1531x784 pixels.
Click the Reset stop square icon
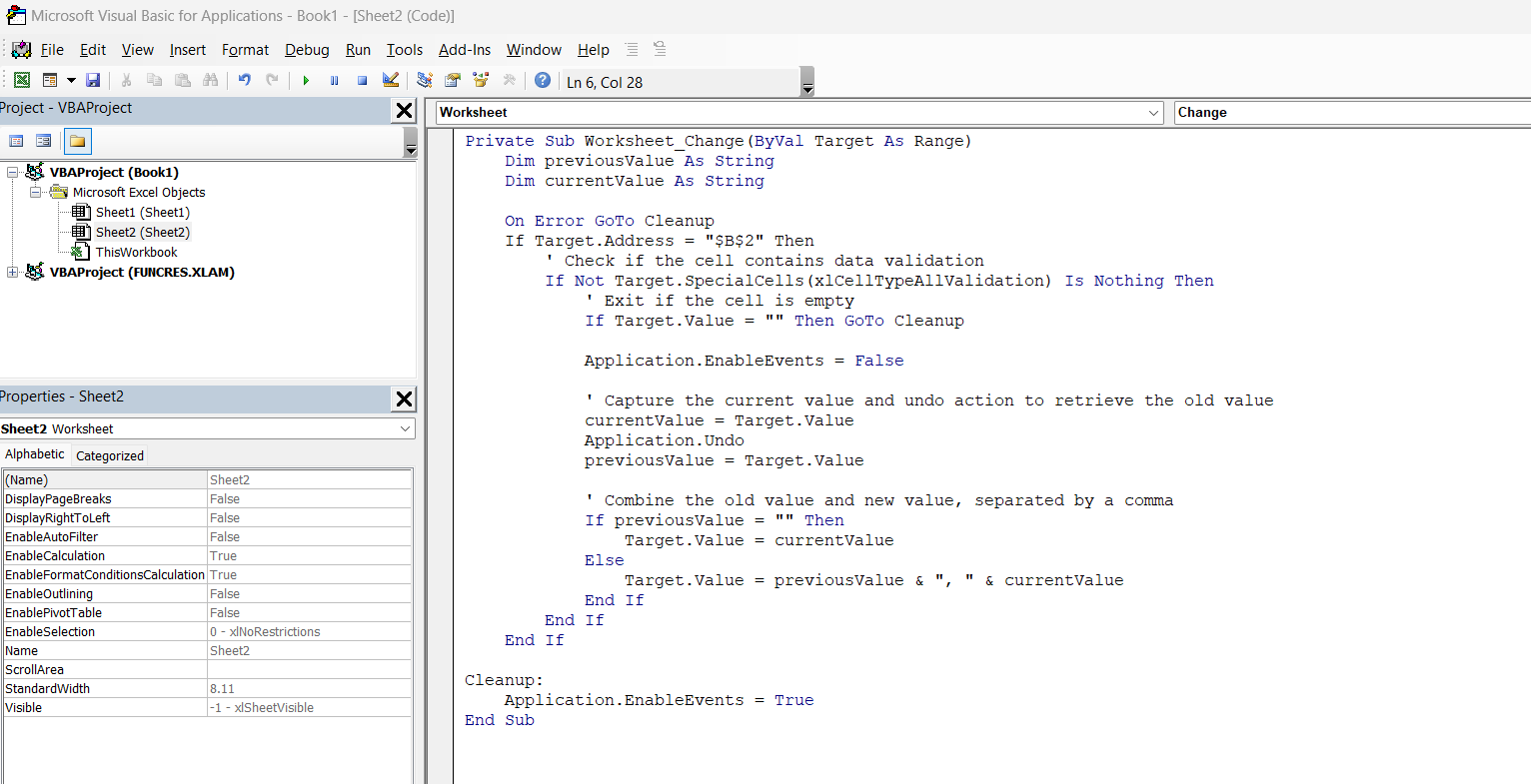click(x=362, y=80)
